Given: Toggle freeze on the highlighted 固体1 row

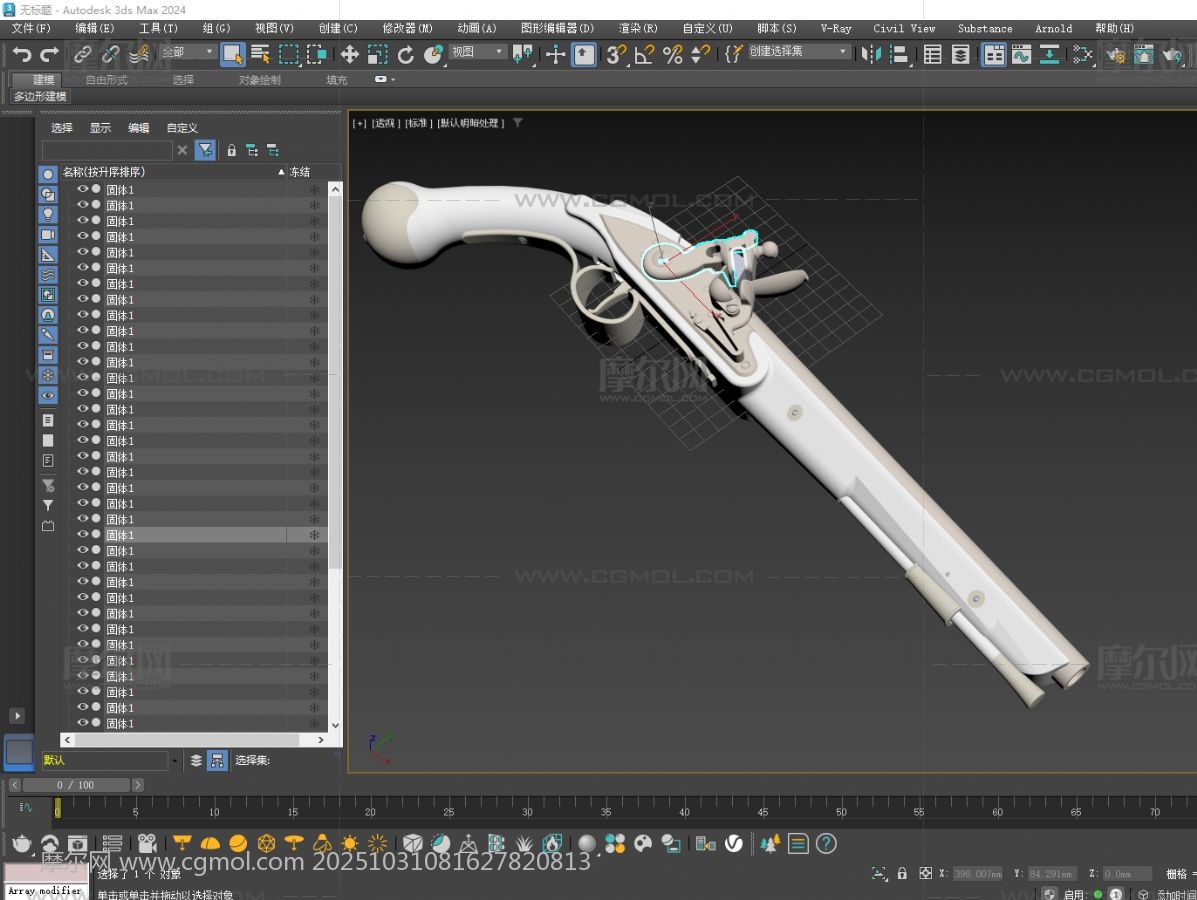Looking at the screenshot, I should [x=314, y=535].
